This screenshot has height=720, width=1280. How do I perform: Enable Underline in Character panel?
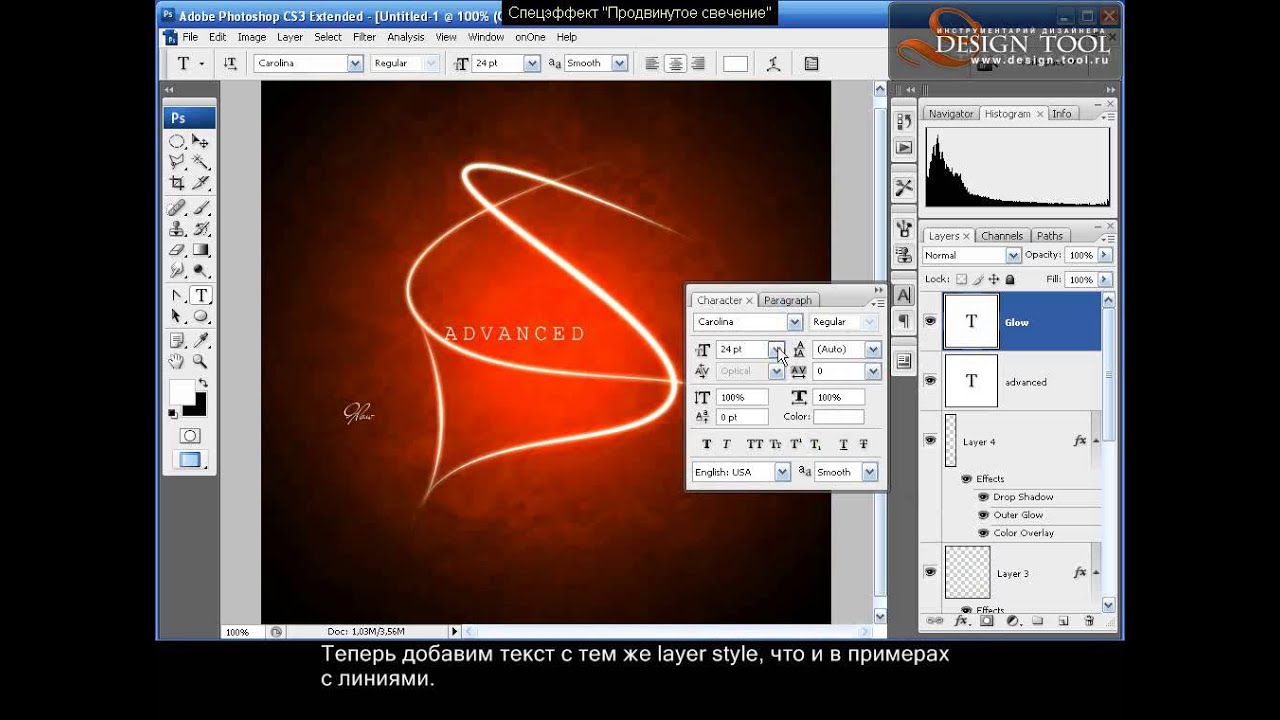843,444
